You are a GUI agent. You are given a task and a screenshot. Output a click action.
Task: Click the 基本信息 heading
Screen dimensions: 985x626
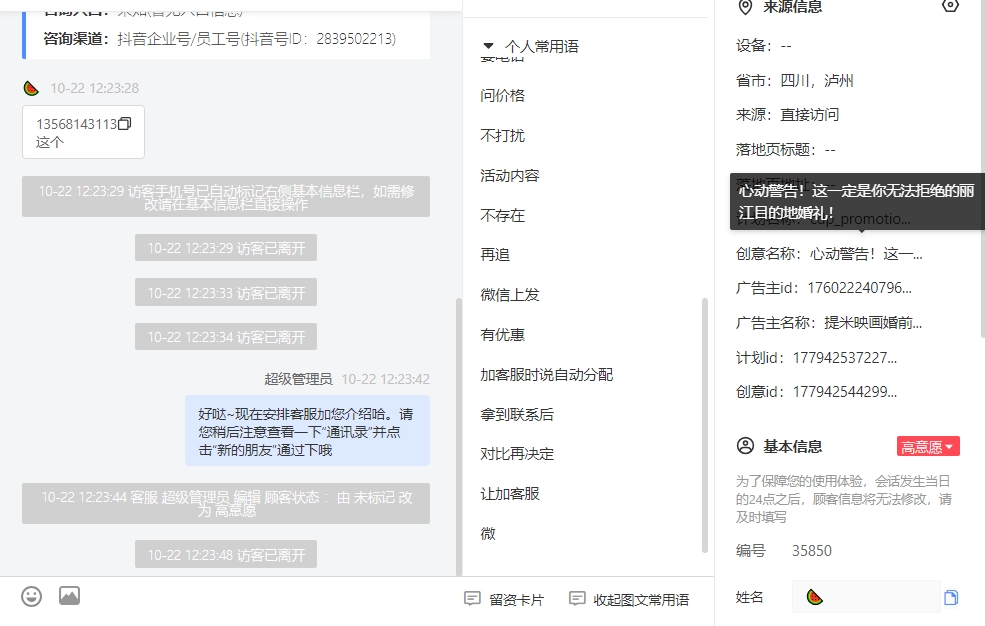(x=792, y=446)
